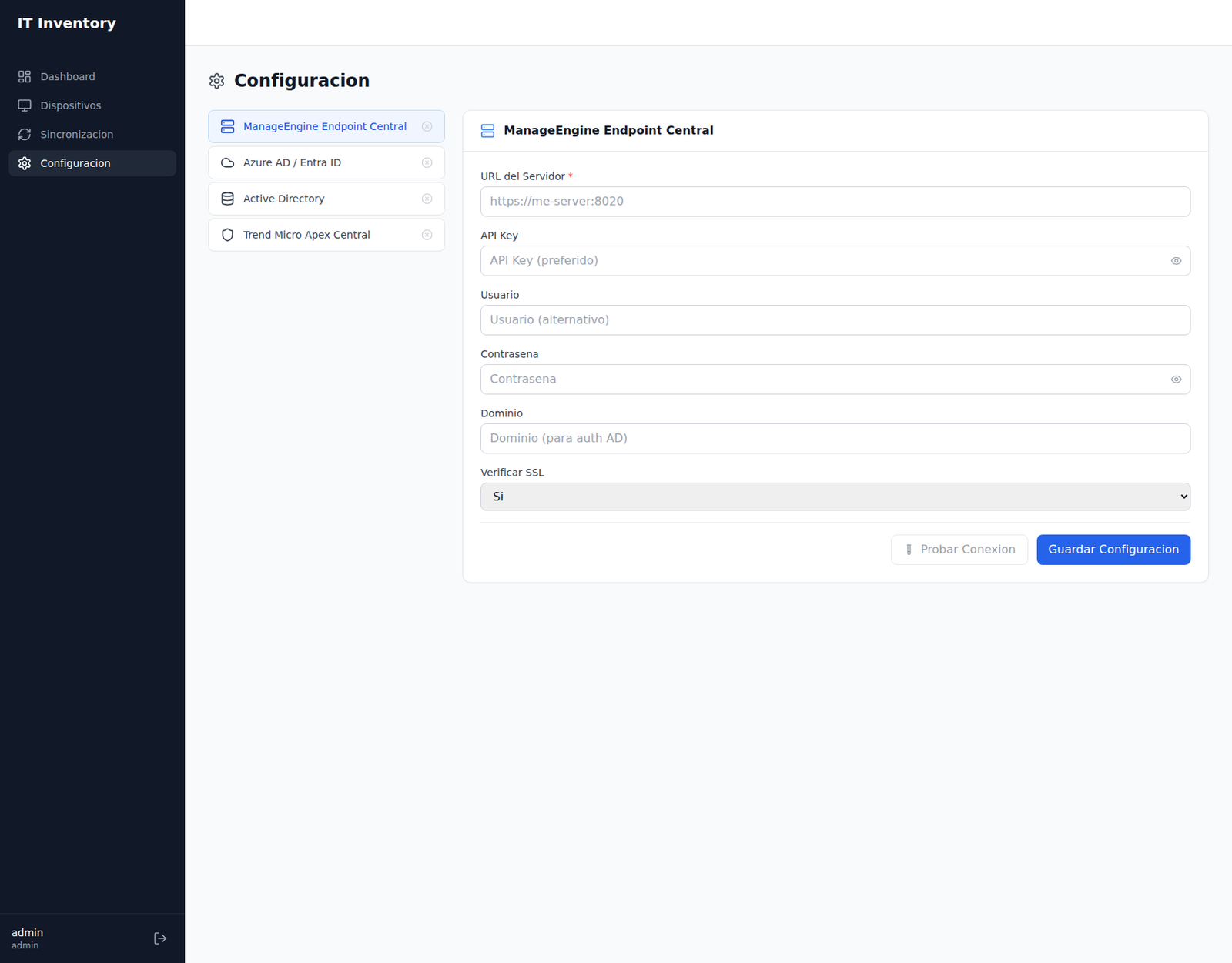This screenshot has width=1232, height=963.
Task: Click the Dispositivos monitor icon
Action: point(24,105)
